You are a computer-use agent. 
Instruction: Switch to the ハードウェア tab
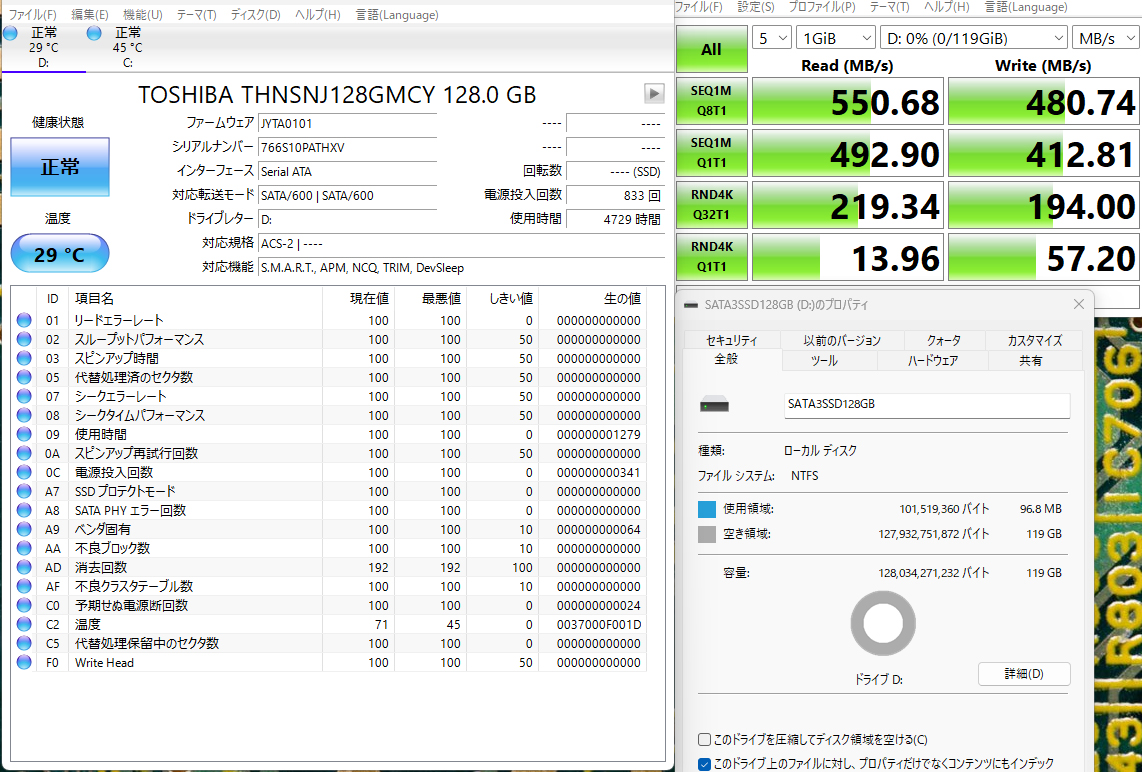pos(932,360)
